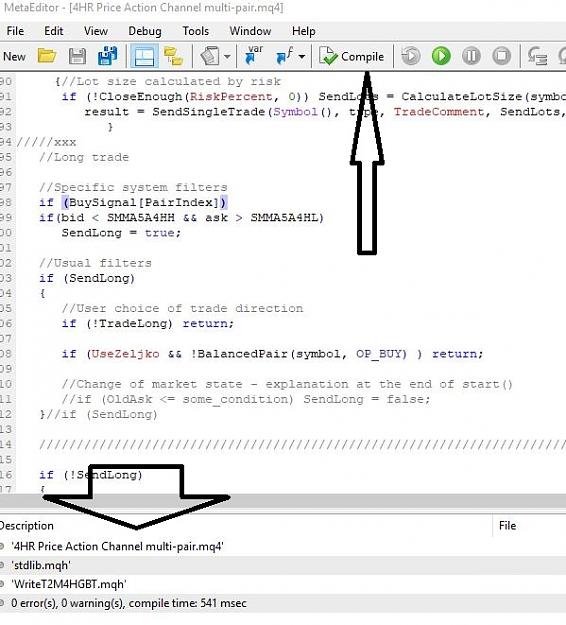Stop debugging with the stop icon

[501, 56]
